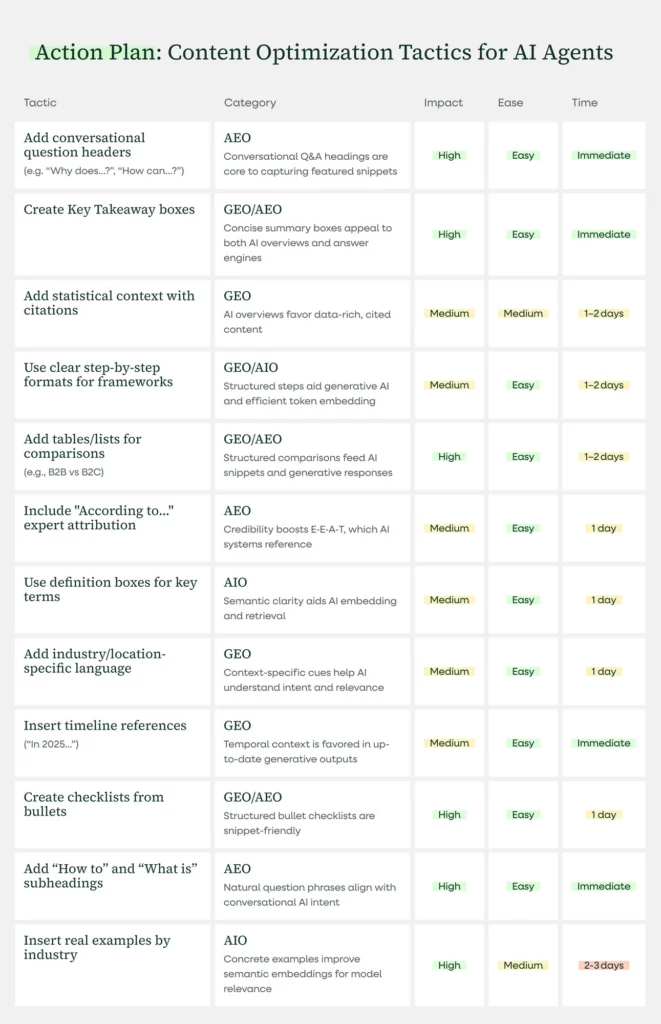The height and width of the screenshot is (1024, 661).
Task: Open the "According to..." expert attribution tactic
Action: point(99,518)
